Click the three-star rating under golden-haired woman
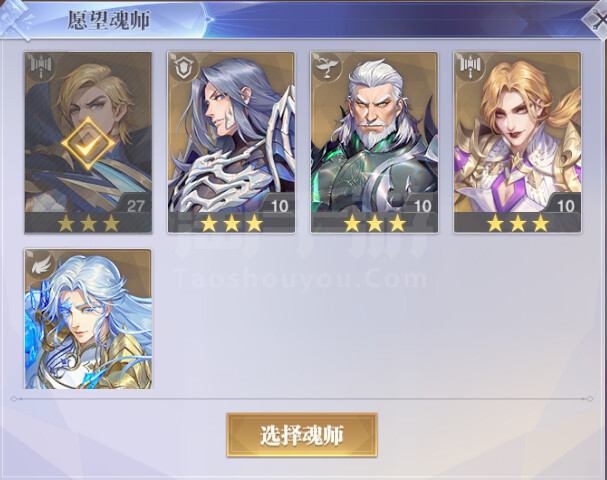The image size is (607, 480). [518, 224]
